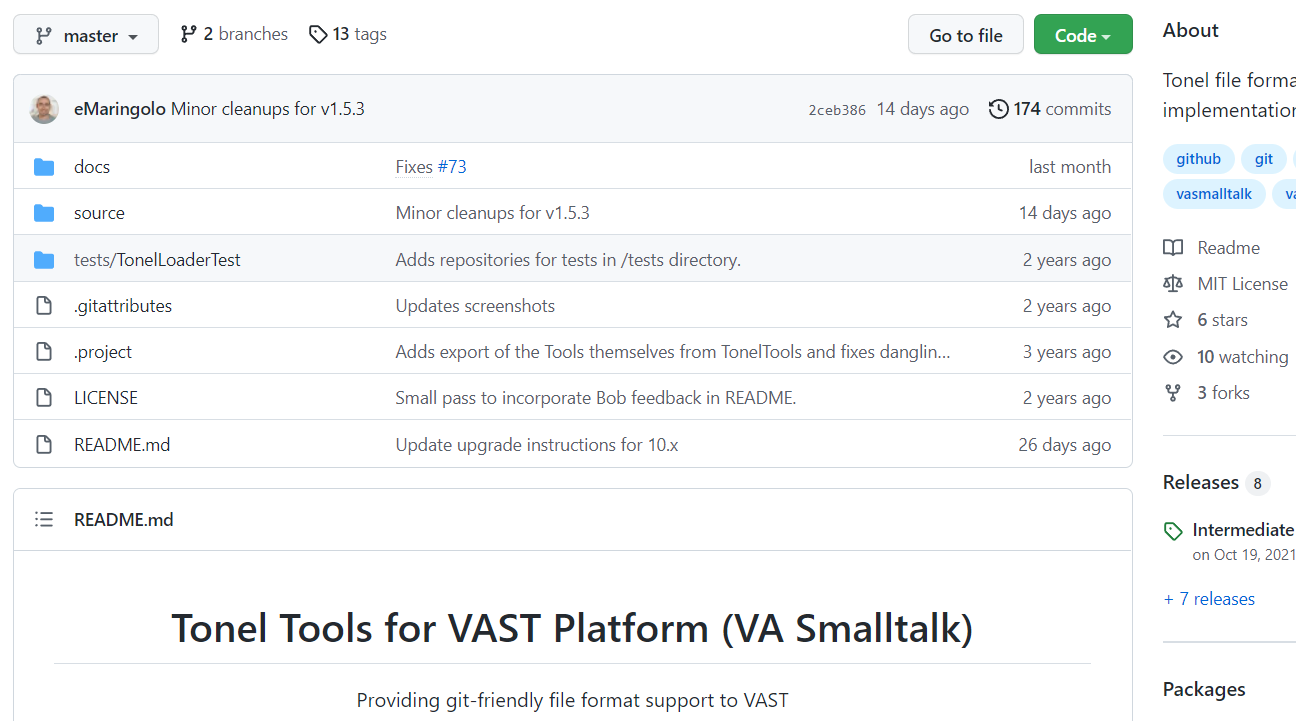
Task: Open the '+ 7 releases' link
Action: pyautogui.click(x=1209, y=599)
